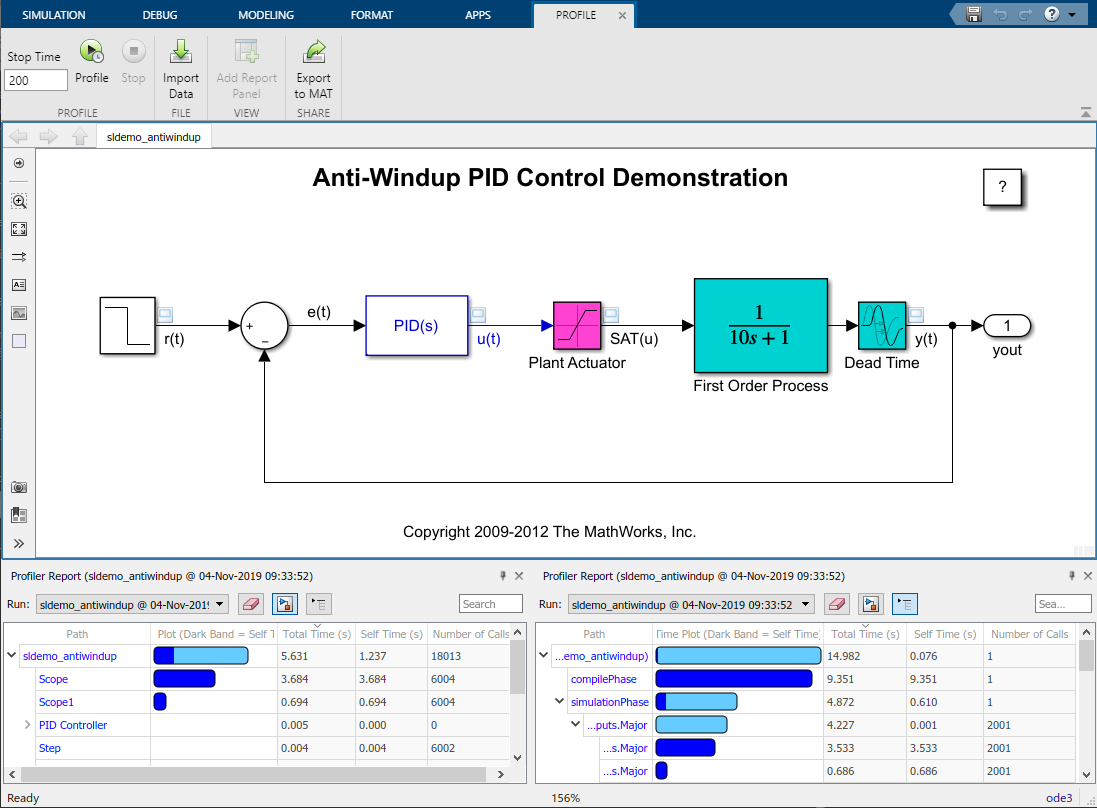Click the eraser icon in left Profiler Report

[x=250, y=604]
